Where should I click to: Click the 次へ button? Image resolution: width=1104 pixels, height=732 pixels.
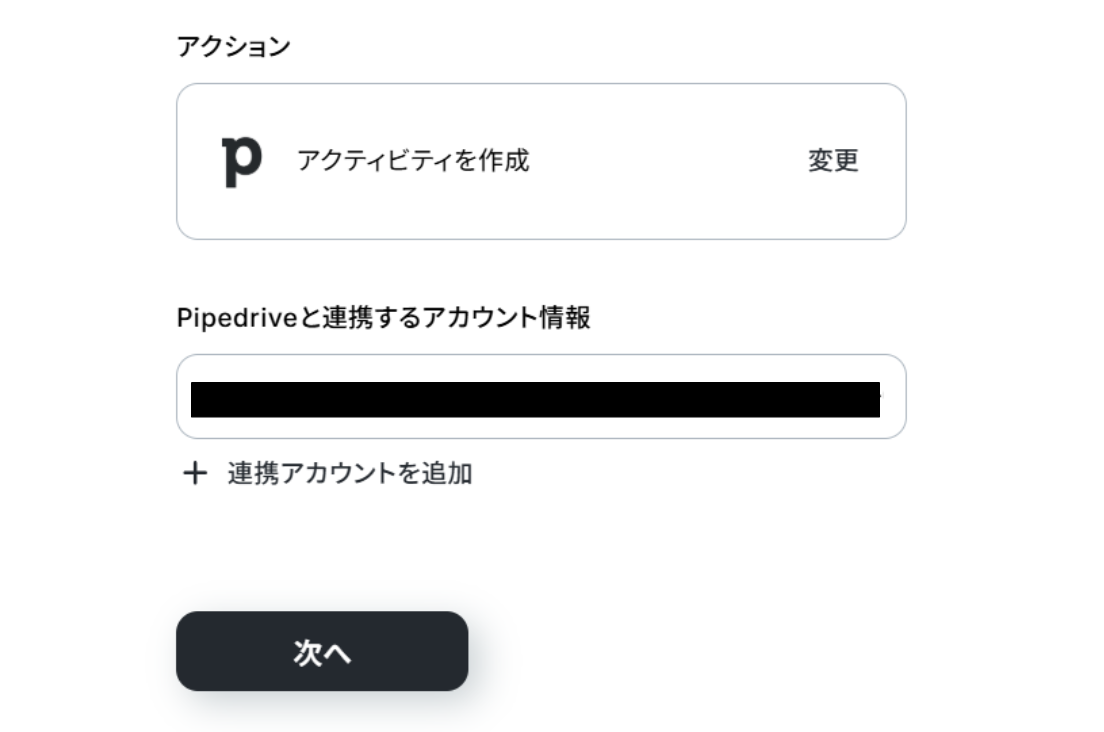click(x=322, y=651)
